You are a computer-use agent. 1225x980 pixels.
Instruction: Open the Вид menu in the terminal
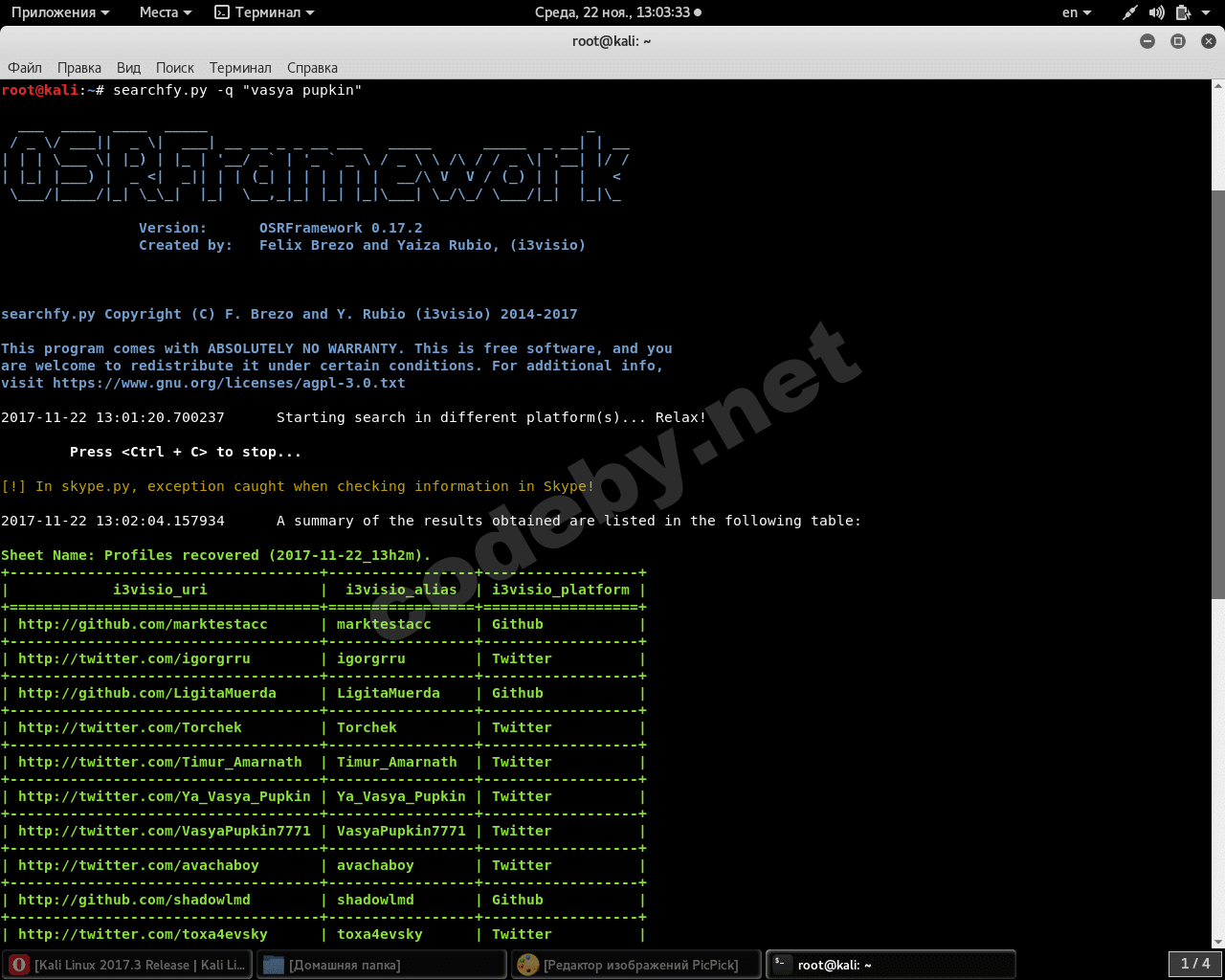[x=128, y=67]
